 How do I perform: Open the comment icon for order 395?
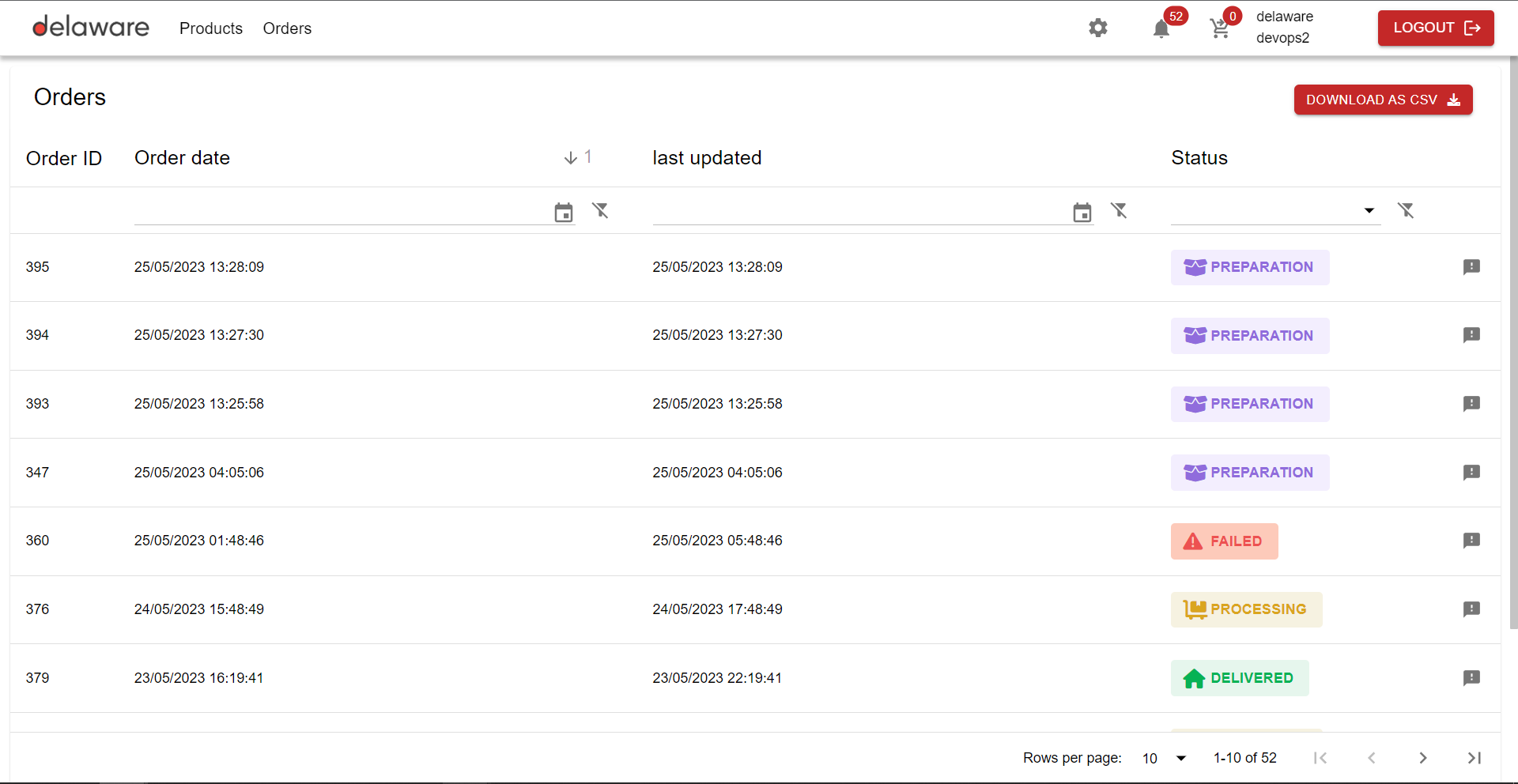click(1471, 267)
